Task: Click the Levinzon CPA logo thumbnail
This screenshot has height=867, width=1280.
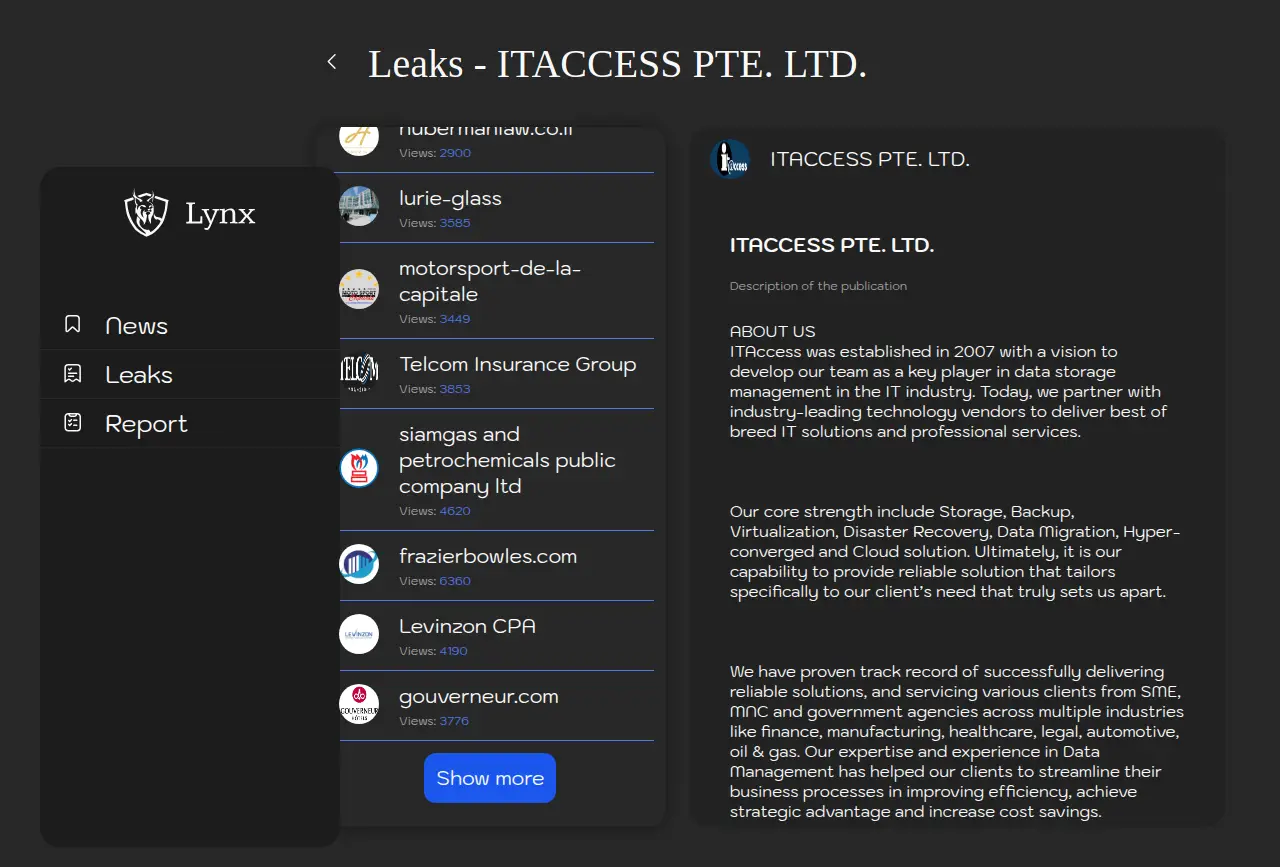Action: coord(359,634)
